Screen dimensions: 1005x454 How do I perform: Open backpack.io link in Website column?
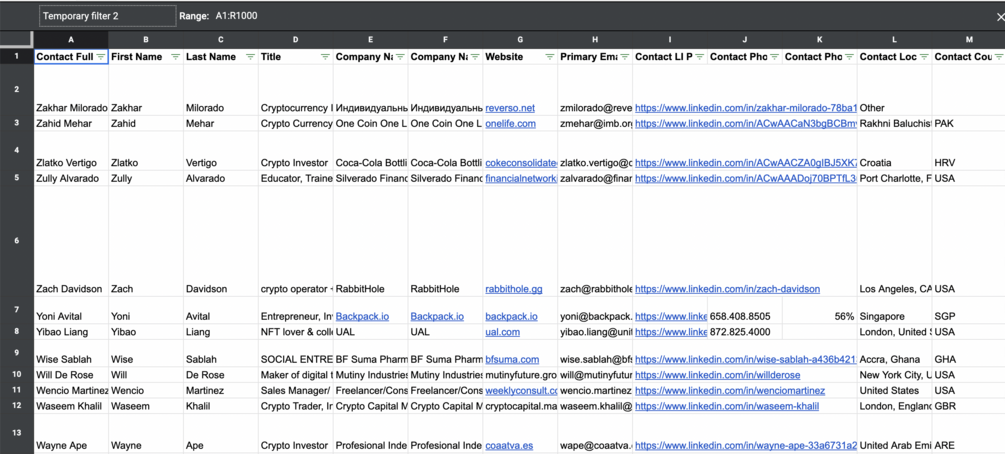tap(511, 316)
